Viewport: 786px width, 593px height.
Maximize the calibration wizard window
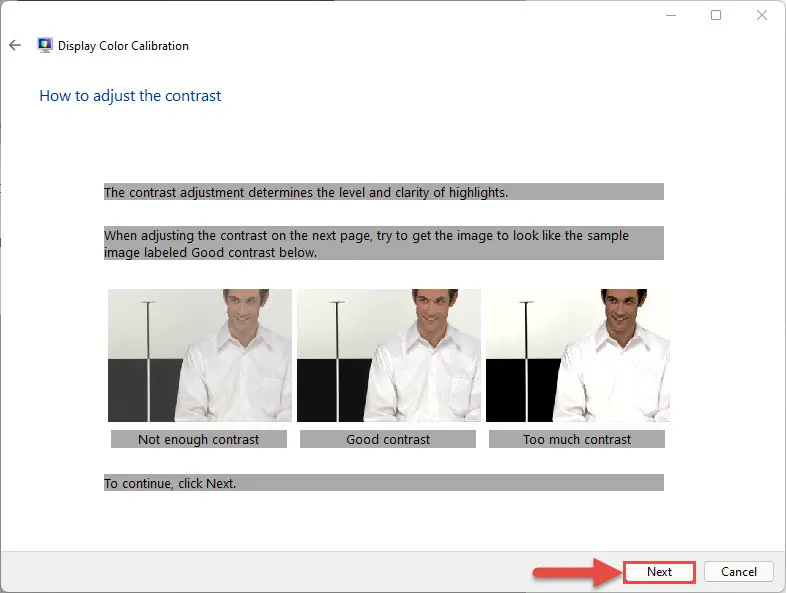716,15
